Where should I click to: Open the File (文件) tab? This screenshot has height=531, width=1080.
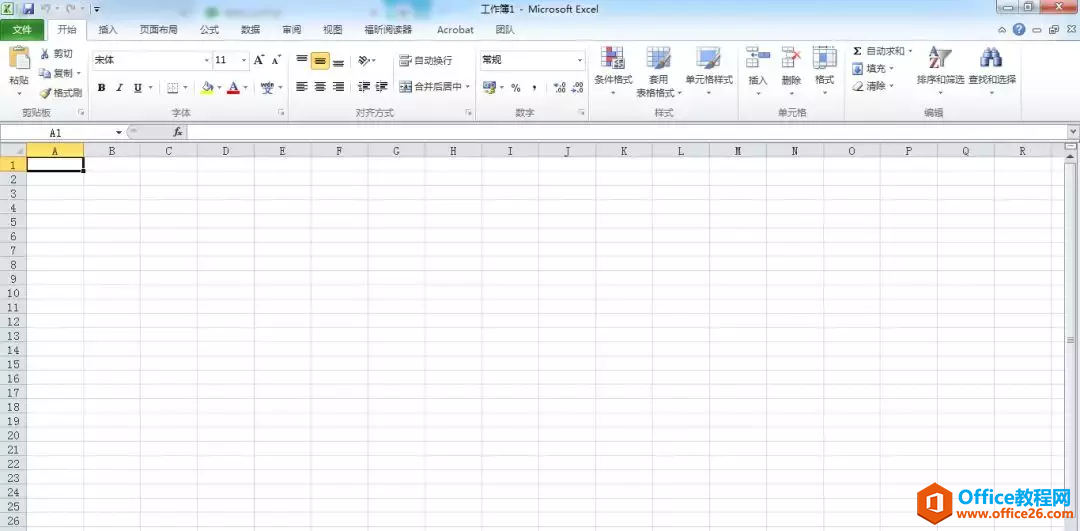22,30
